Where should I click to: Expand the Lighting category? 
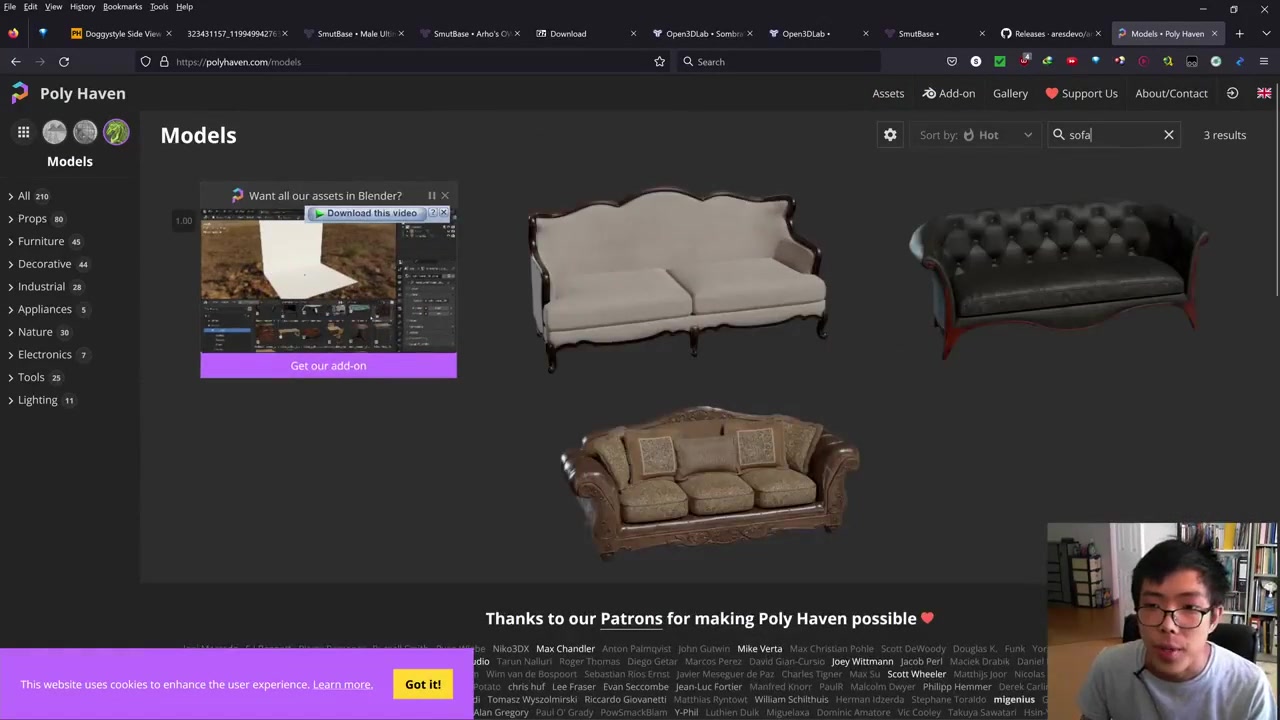pyautogui.click(x=37, y=400)
